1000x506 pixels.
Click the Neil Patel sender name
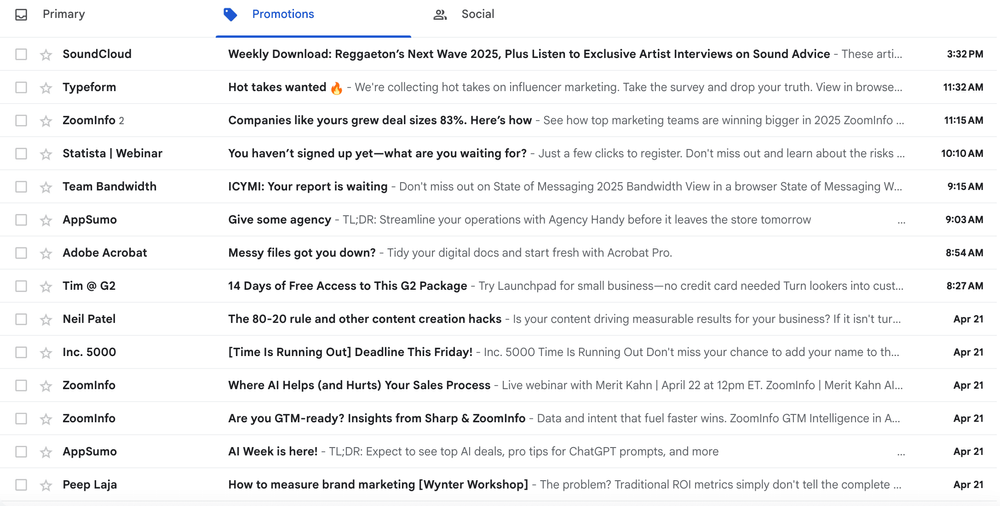[89, 320]
